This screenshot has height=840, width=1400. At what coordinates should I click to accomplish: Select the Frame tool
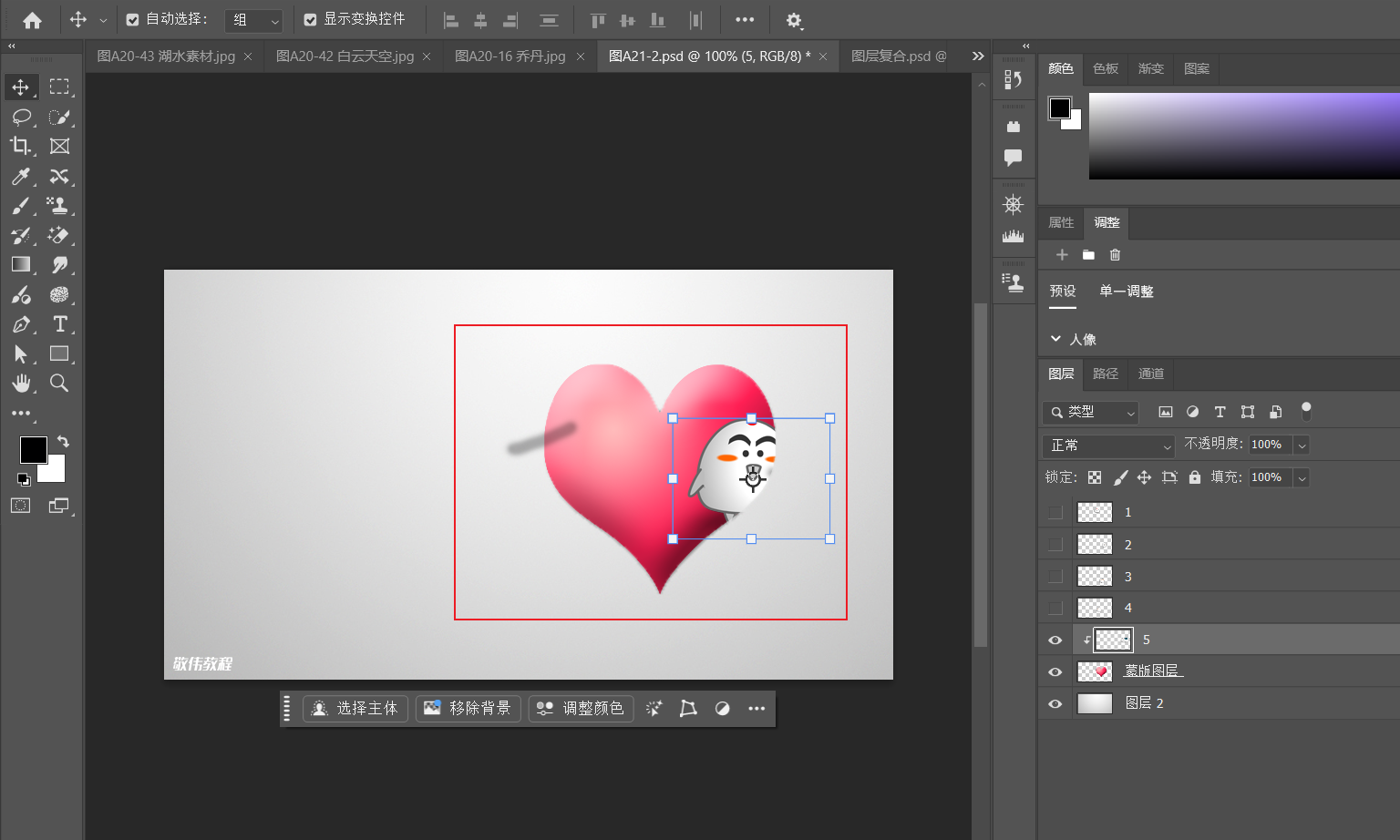click(x=59, y=146)
